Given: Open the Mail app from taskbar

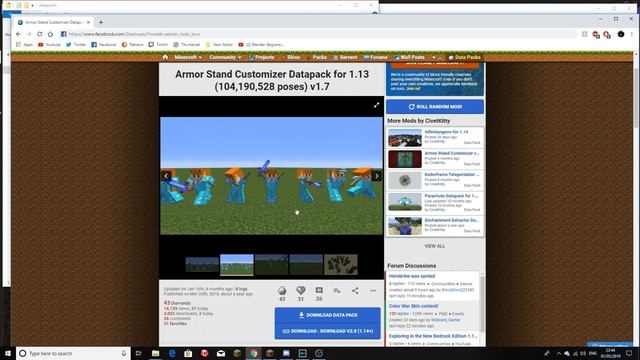Looking at the screenshot, I should pyautogui.click(x=221, y=353).
